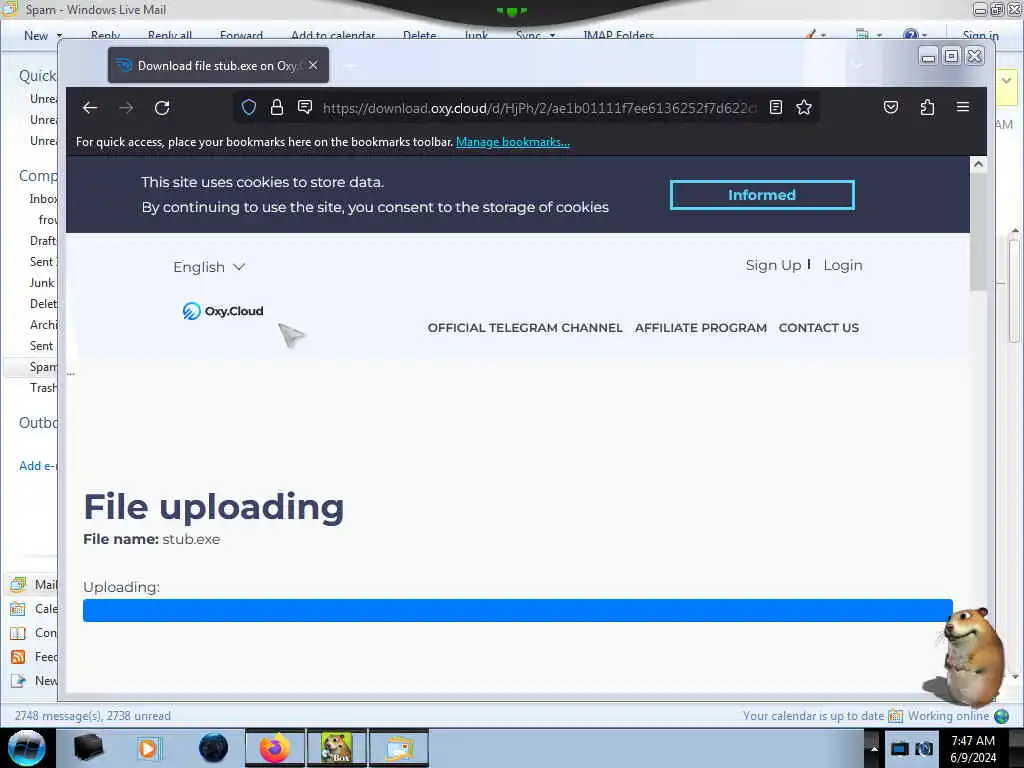Reload the Oxy.Cloud page
1024x768 pixels.
pyautogui.click(x=162, y=108)
